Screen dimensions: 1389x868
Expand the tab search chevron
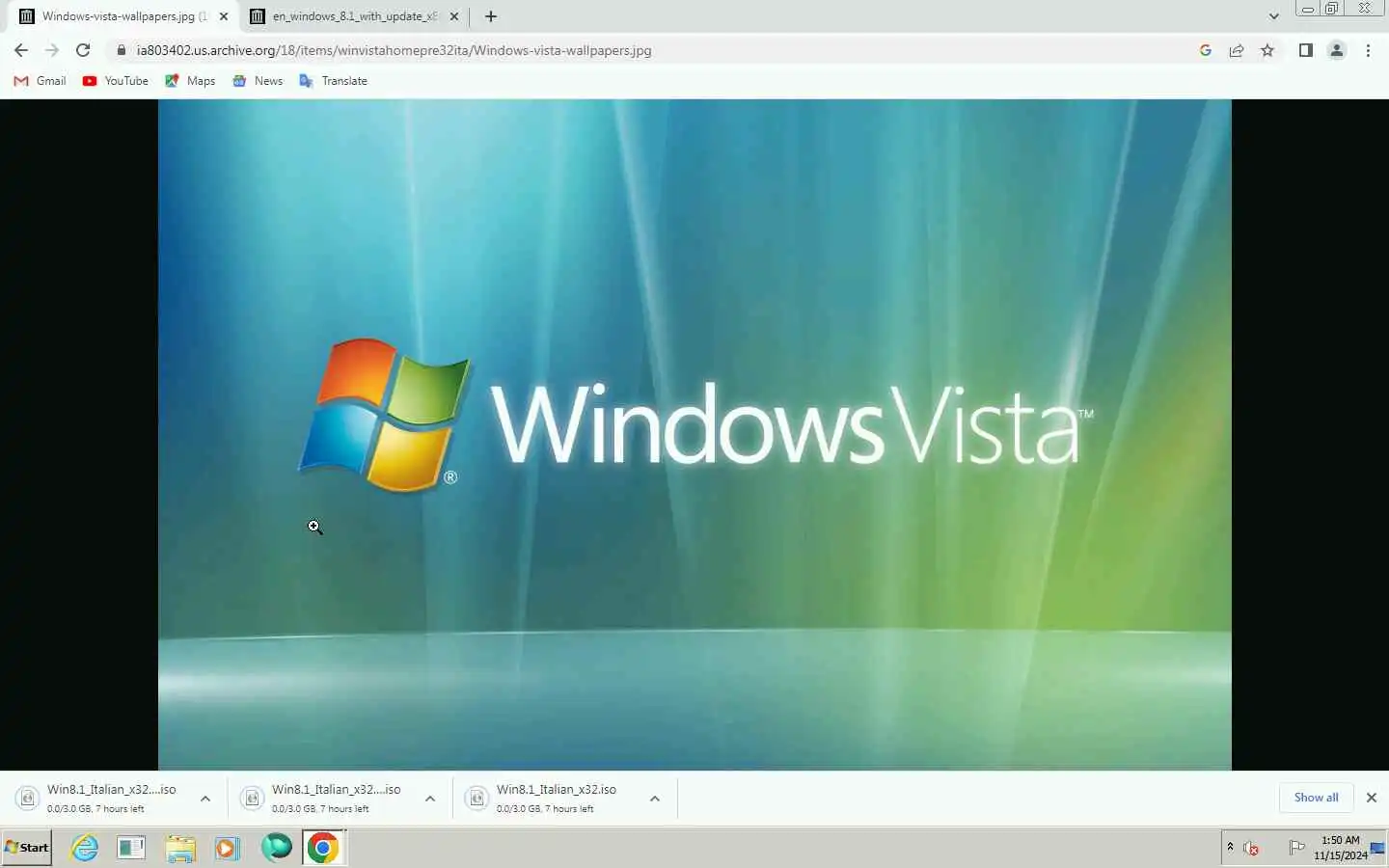click(1273, 16)
